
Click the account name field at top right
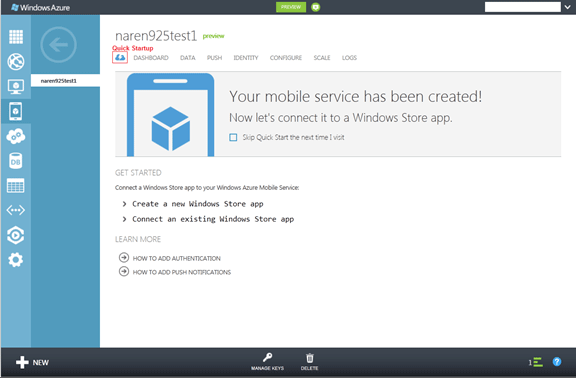[x=523, y=7]
